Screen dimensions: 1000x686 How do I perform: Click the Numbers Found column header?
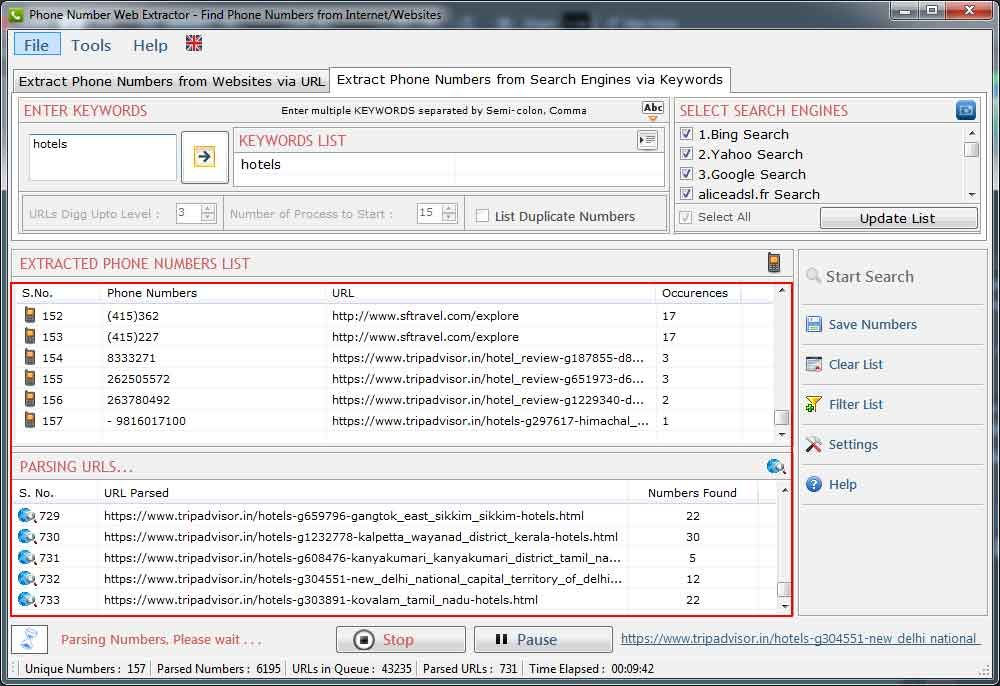pyautogui.click(x=692, y=493)
